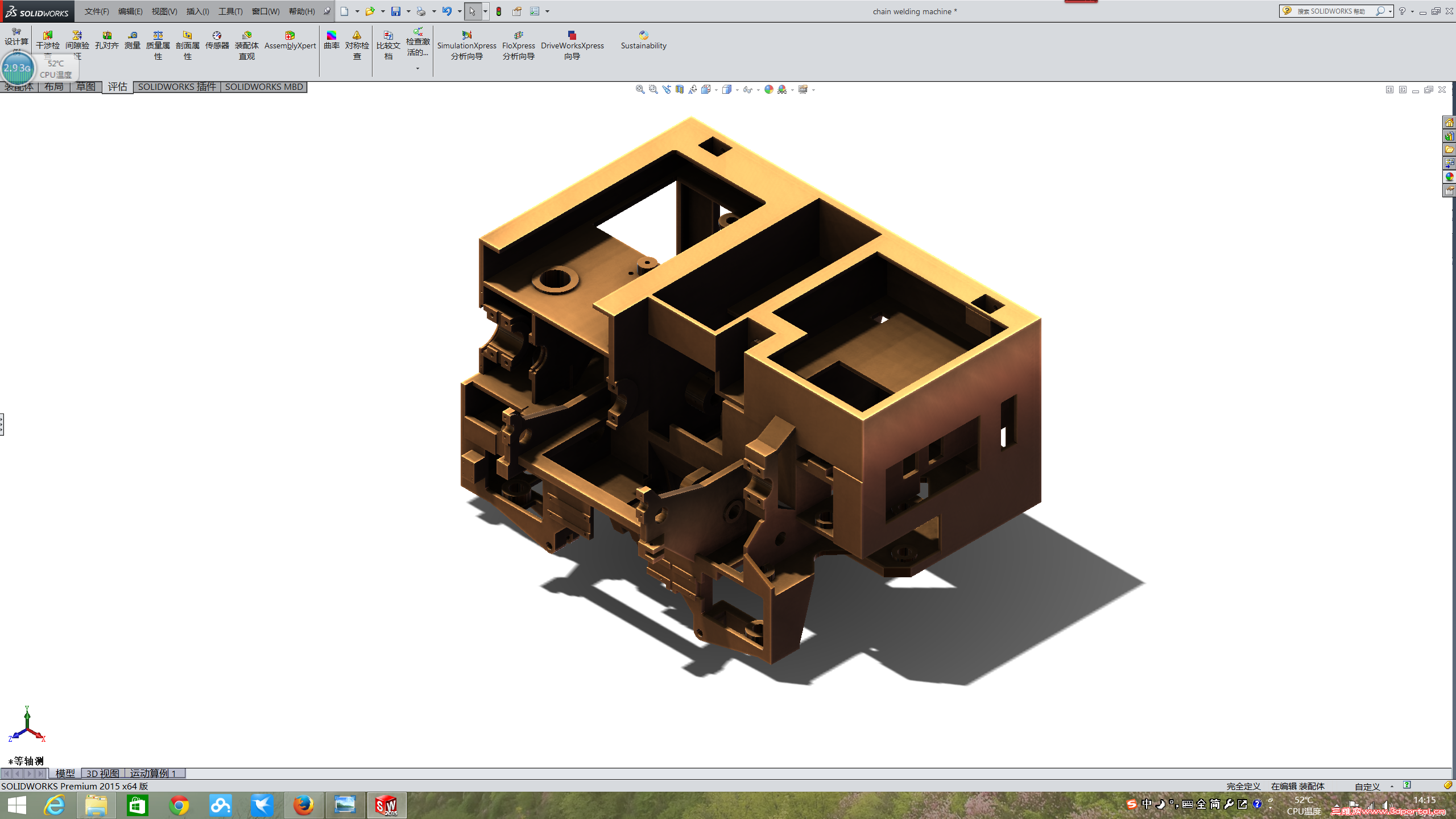
Task: Open the Display Style dropdown
Action: coord(727,89)
